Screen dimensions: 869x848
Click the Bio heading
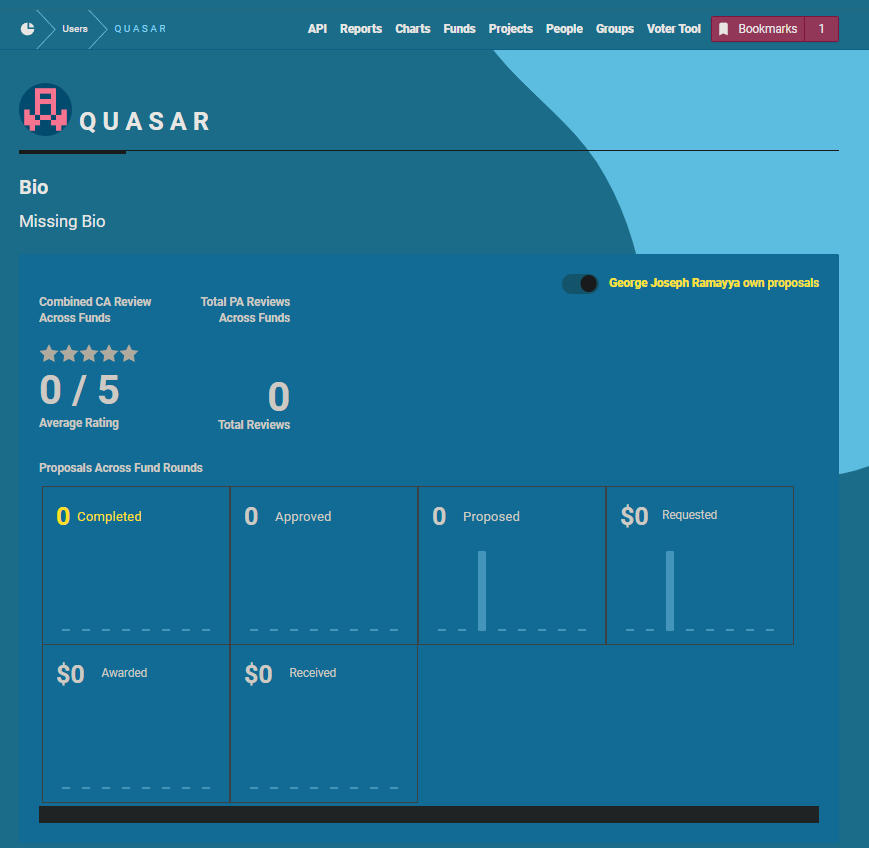click(x=34, y=187)
